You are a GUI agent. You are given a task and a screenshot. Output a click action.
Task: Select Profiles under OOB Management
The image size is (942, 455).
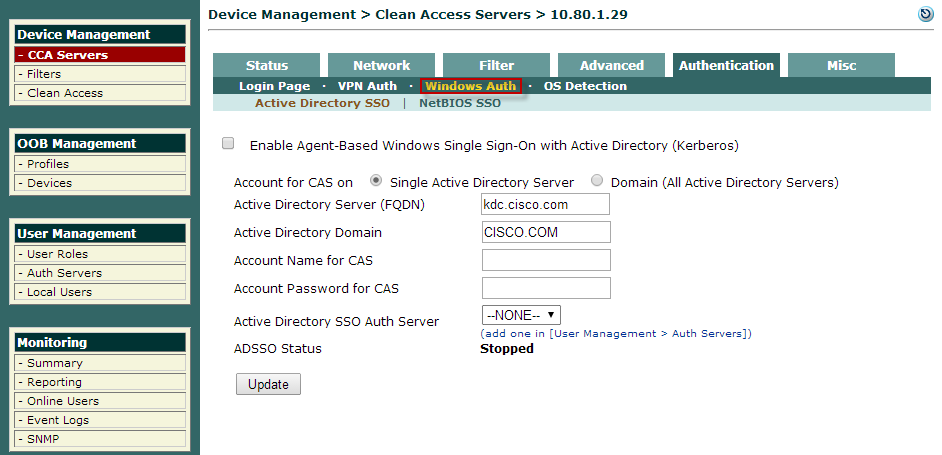click(x=100, y=163)
